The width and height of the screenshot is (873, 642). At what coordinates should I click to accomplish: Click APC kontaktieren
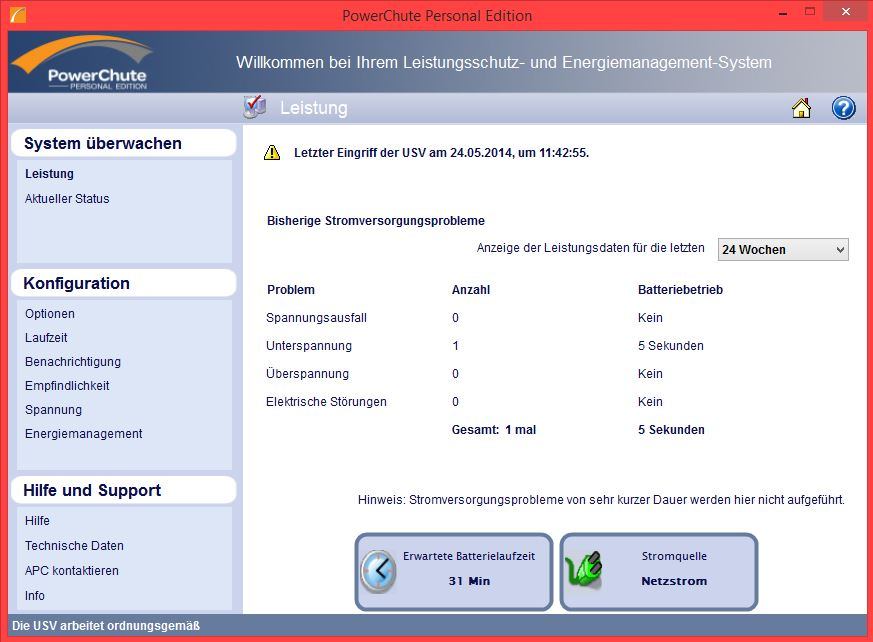point(71,571)
